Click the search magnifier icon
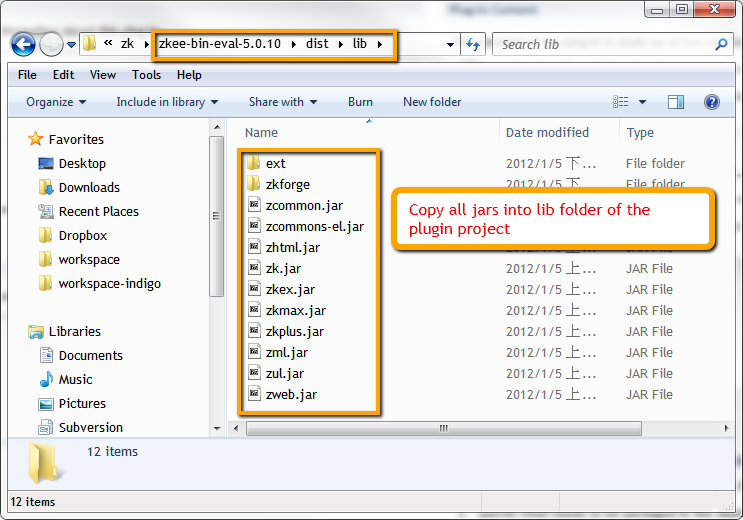 point(722,45)
